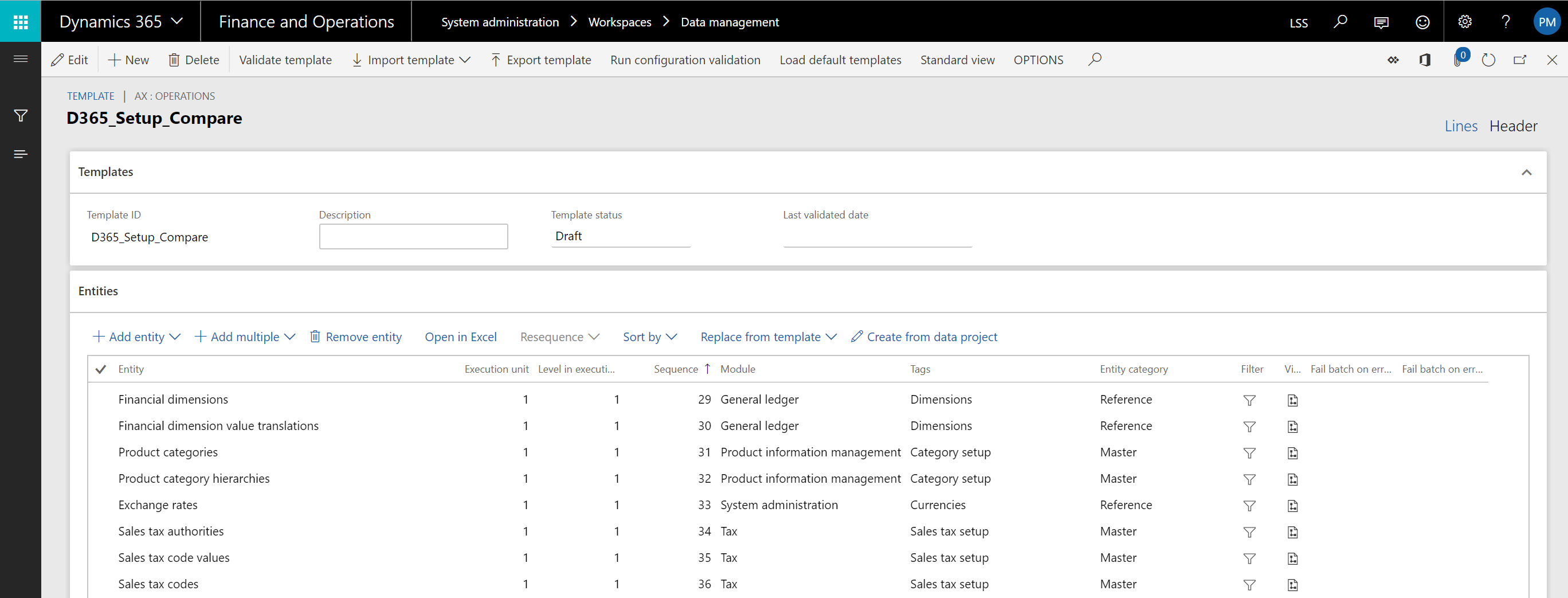Click Load default templates

pyautogui.click(x=840, y=60)
